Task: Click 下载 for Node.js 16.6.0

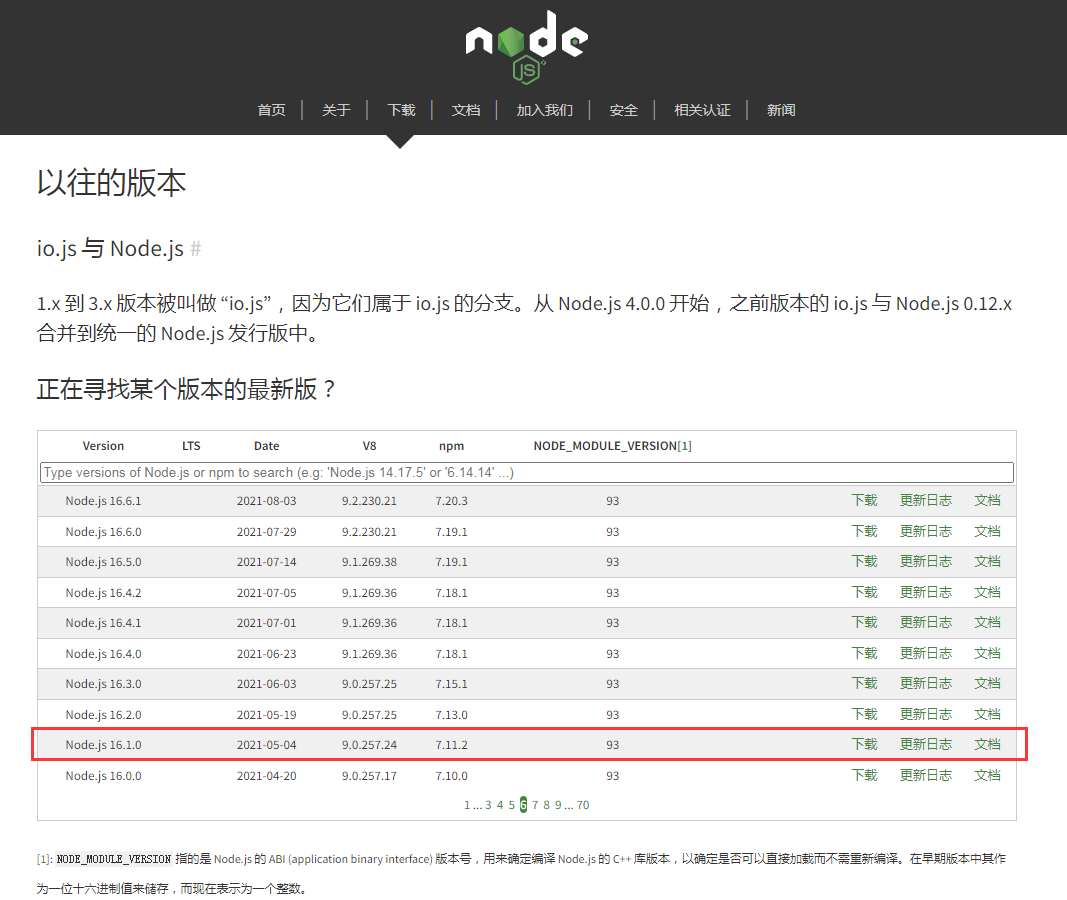Action: [865, 531]
